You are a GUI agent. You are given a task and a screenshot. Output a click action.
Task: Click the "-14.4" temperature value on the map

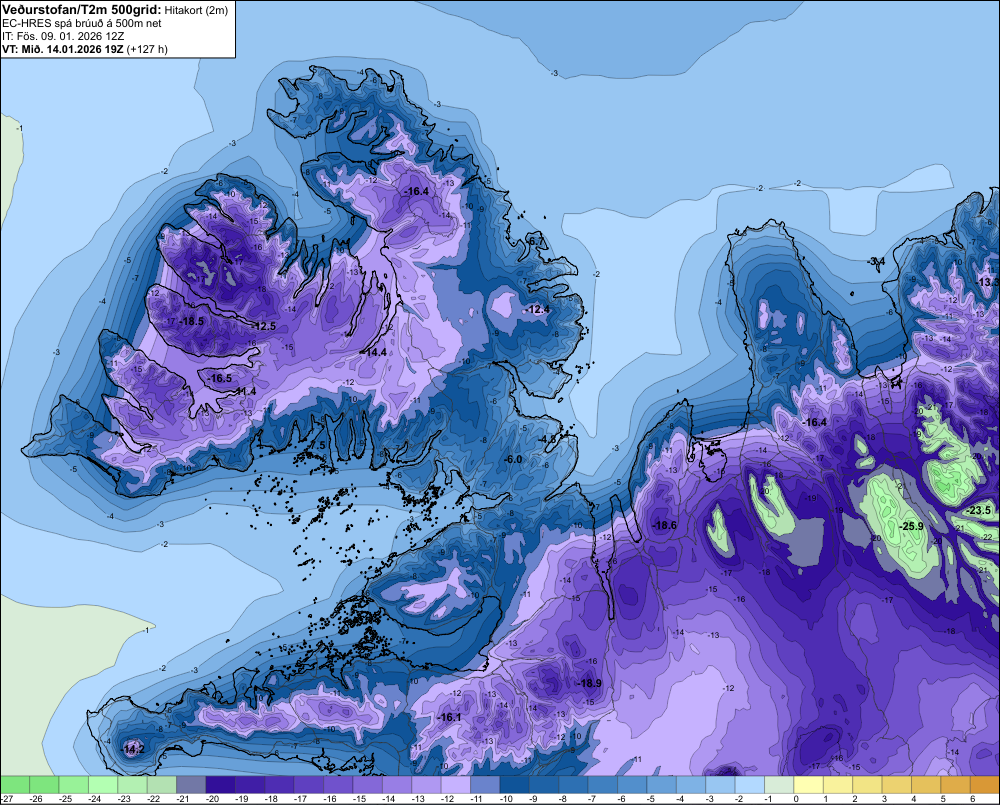(374, 352)
